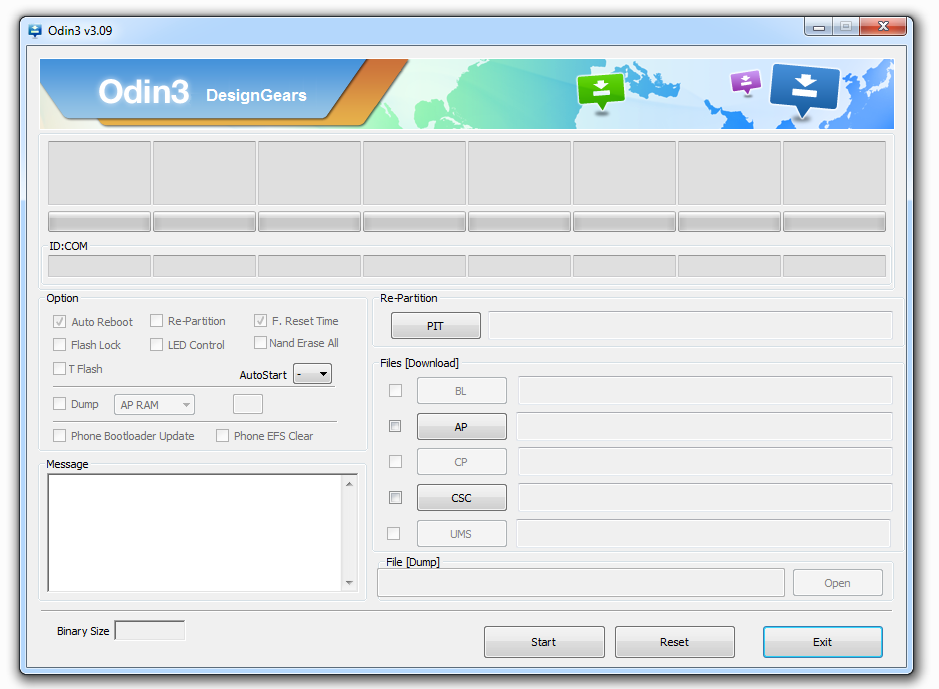Viewport: 939px width, 689px height.
Task: Enable the Dump checkbox
Action: click(59, 404)
